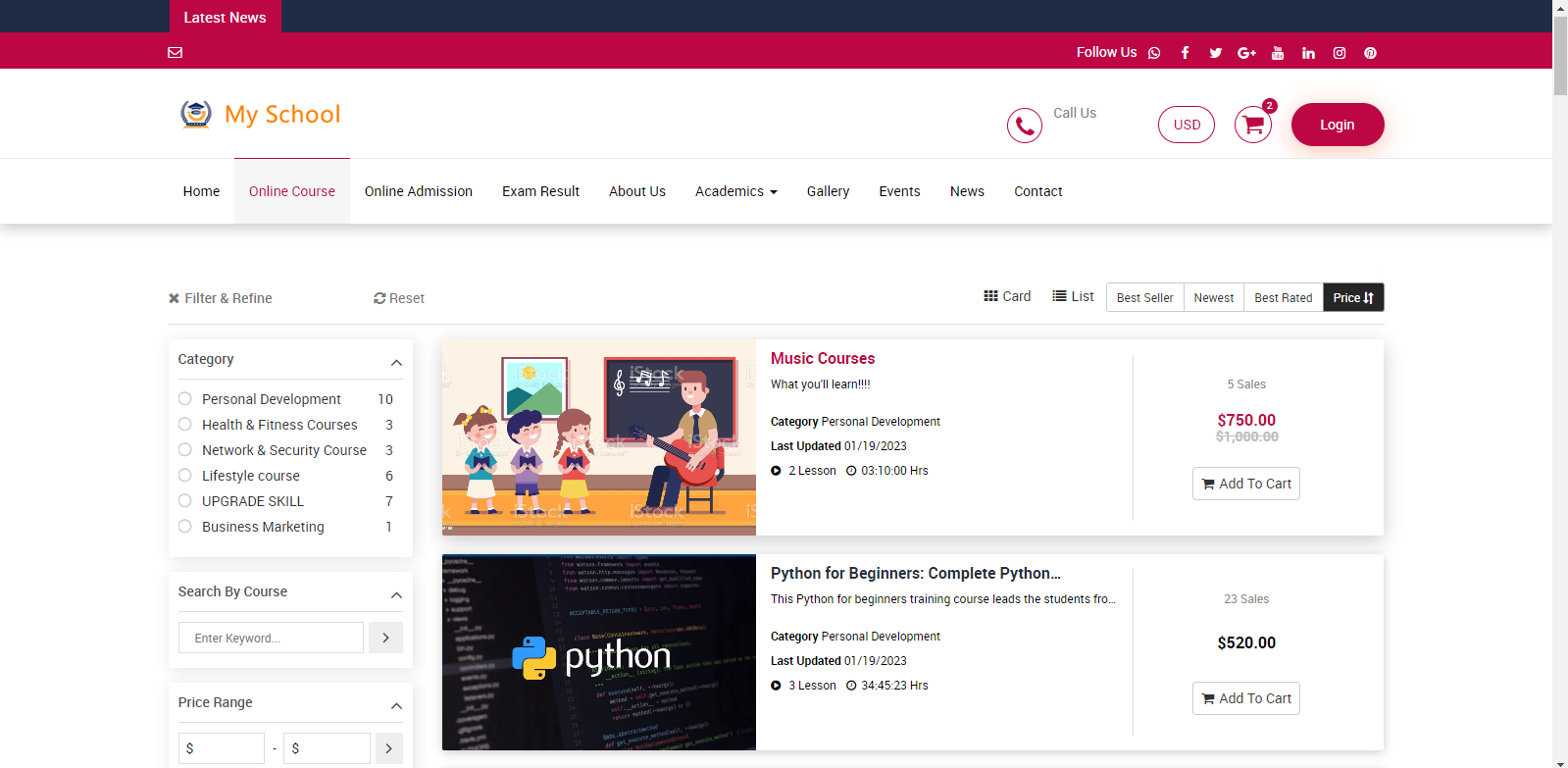Click the Instagram icon in header
1568x768 pixels.
tap(1339, 53)
